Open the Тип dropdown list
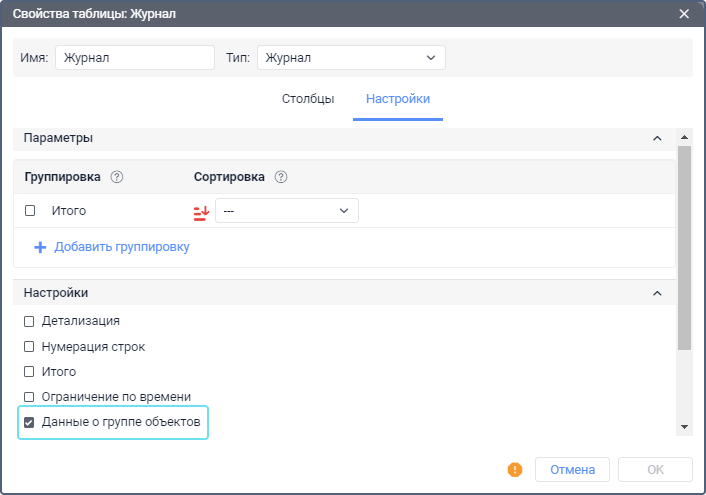Screen dimensions: 706x495 [351, 58]
